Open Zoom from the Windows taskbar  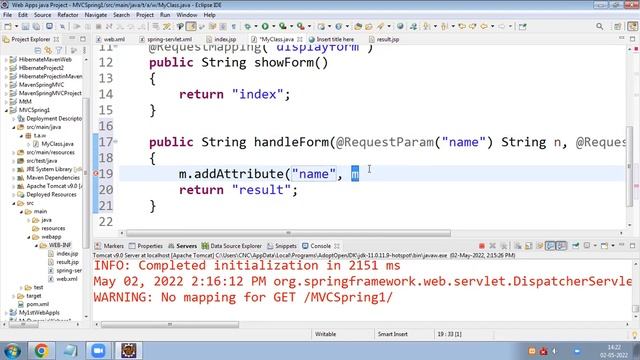click(x=98, y=351)
